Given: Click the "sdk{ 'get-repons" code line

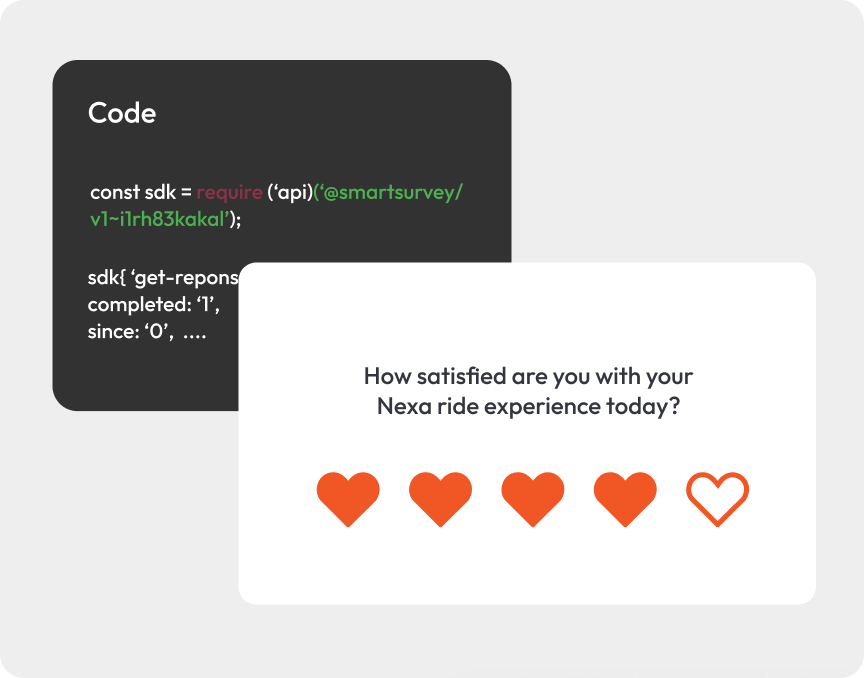Looking at the screenshot, I should [x=163, y=277].
